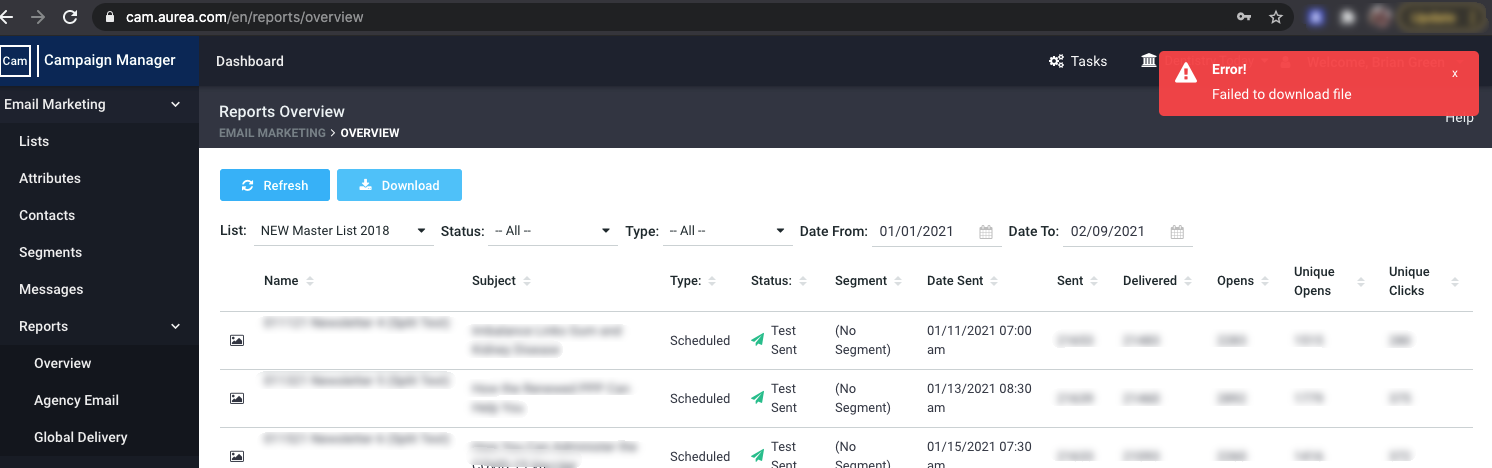Open the Date From calendar icon
Screen dimensions: 1492x468
point(986,232)
